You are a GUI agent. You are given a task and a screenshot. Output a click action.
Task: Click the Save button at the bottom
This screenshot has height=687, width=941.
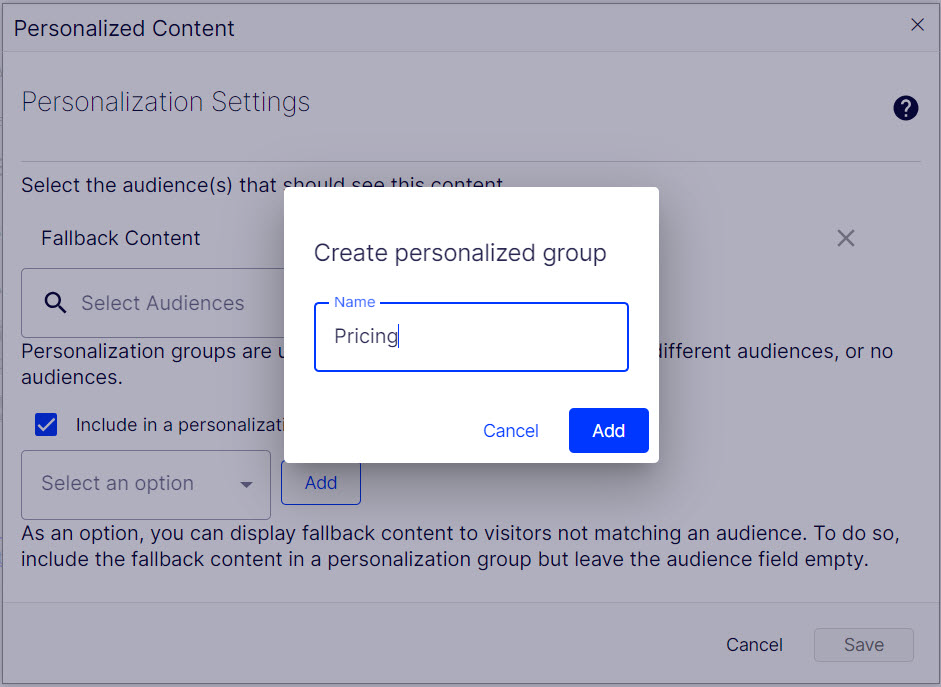864,644
